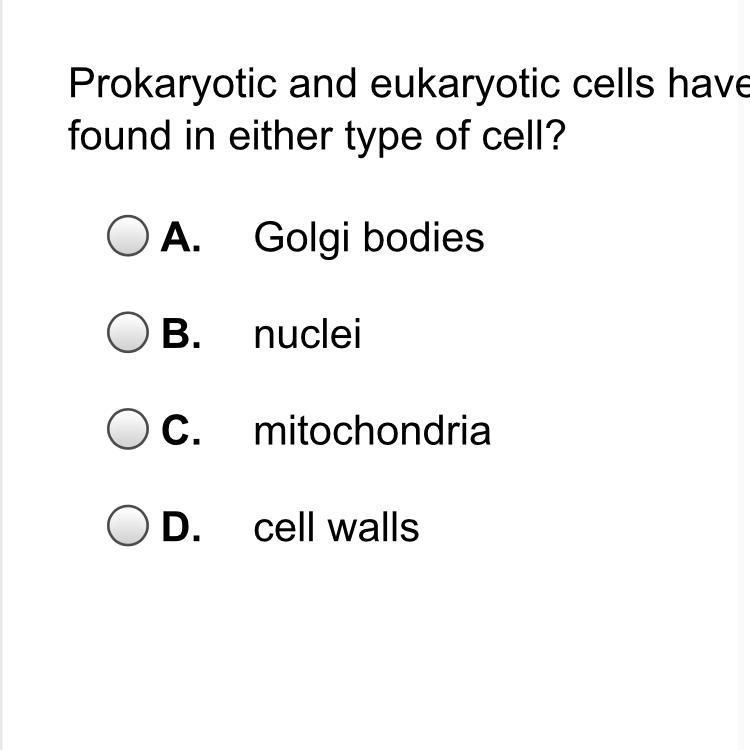Click the word 'cells' in the question
The height and width of the screenshot is (750, 750).
click(x=613, y=84)
